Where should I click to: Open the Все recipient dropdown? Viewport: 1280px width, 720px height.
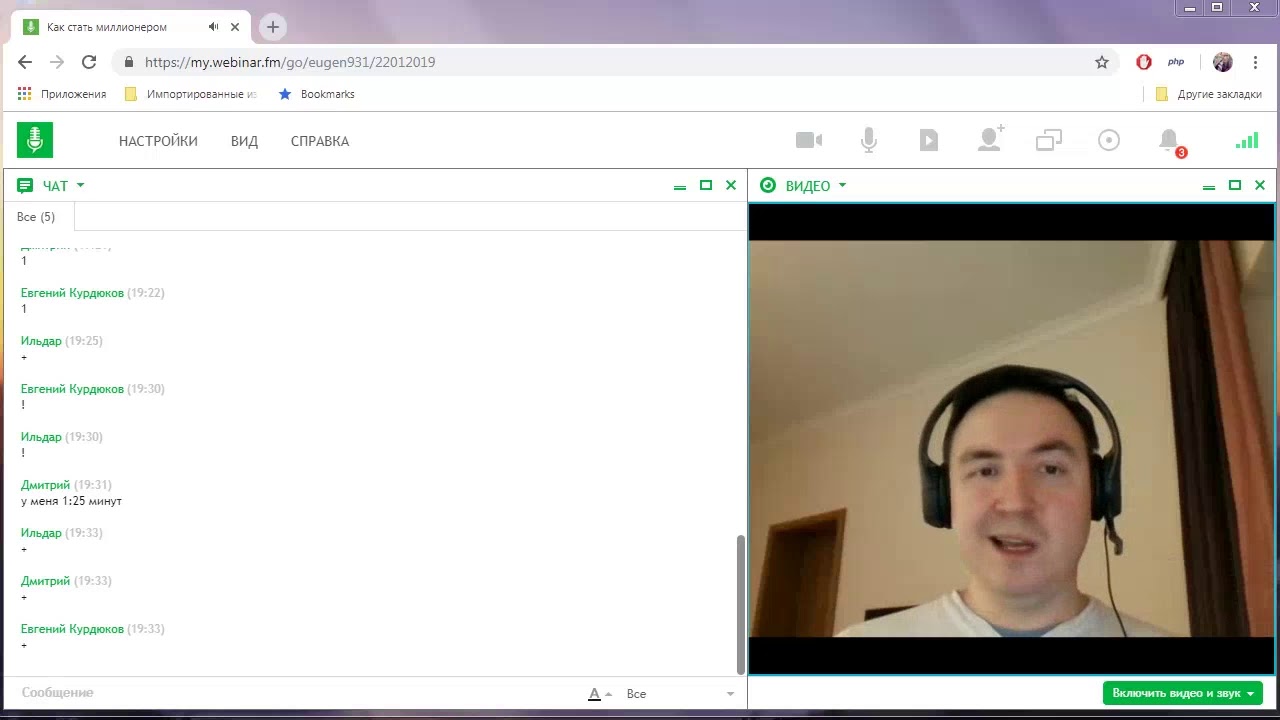[x=680, y=694]
